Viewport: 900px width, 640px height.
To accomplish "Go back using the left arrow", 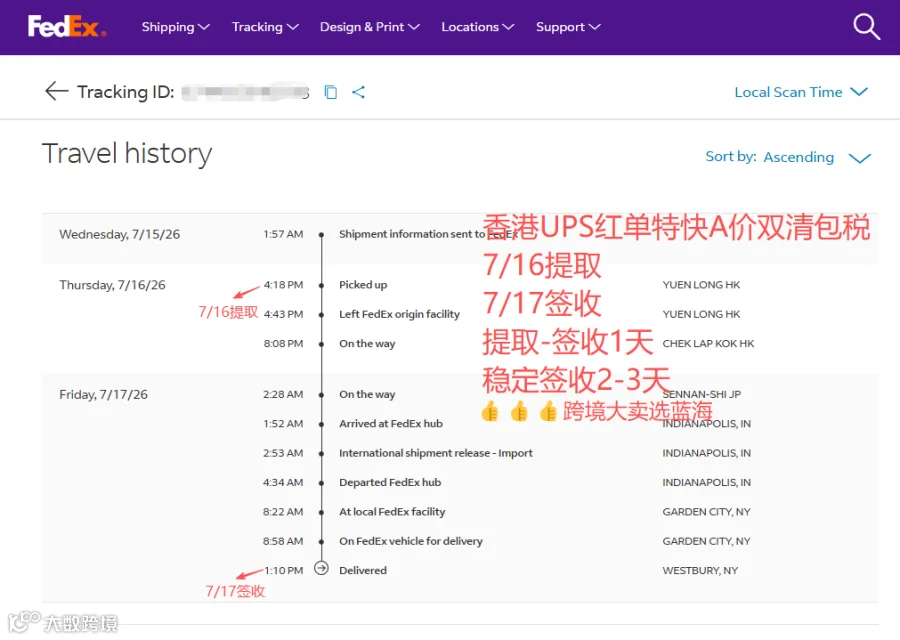I will [56, 91].
